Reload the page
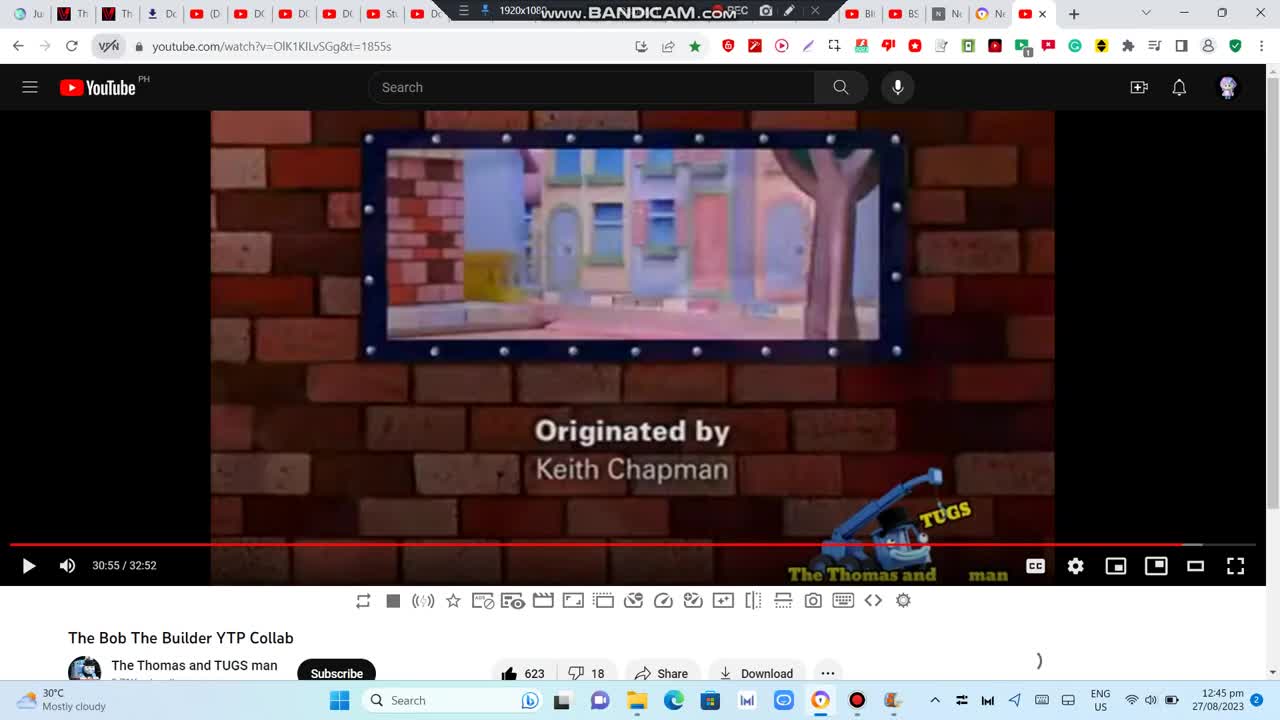1280x720 pixels. tap(71, 46)
